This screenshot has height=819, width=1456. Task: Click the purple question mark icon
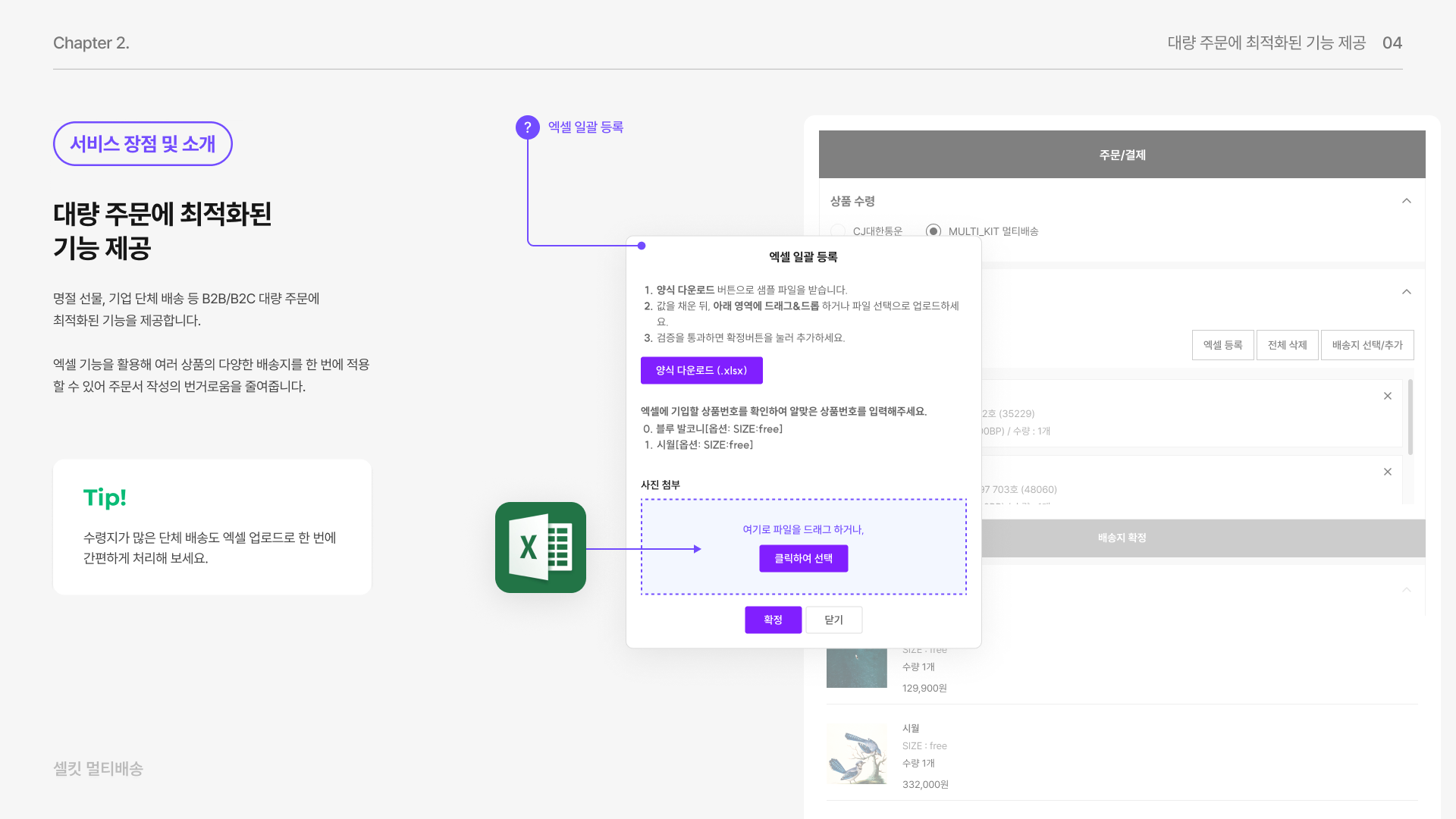528,127
